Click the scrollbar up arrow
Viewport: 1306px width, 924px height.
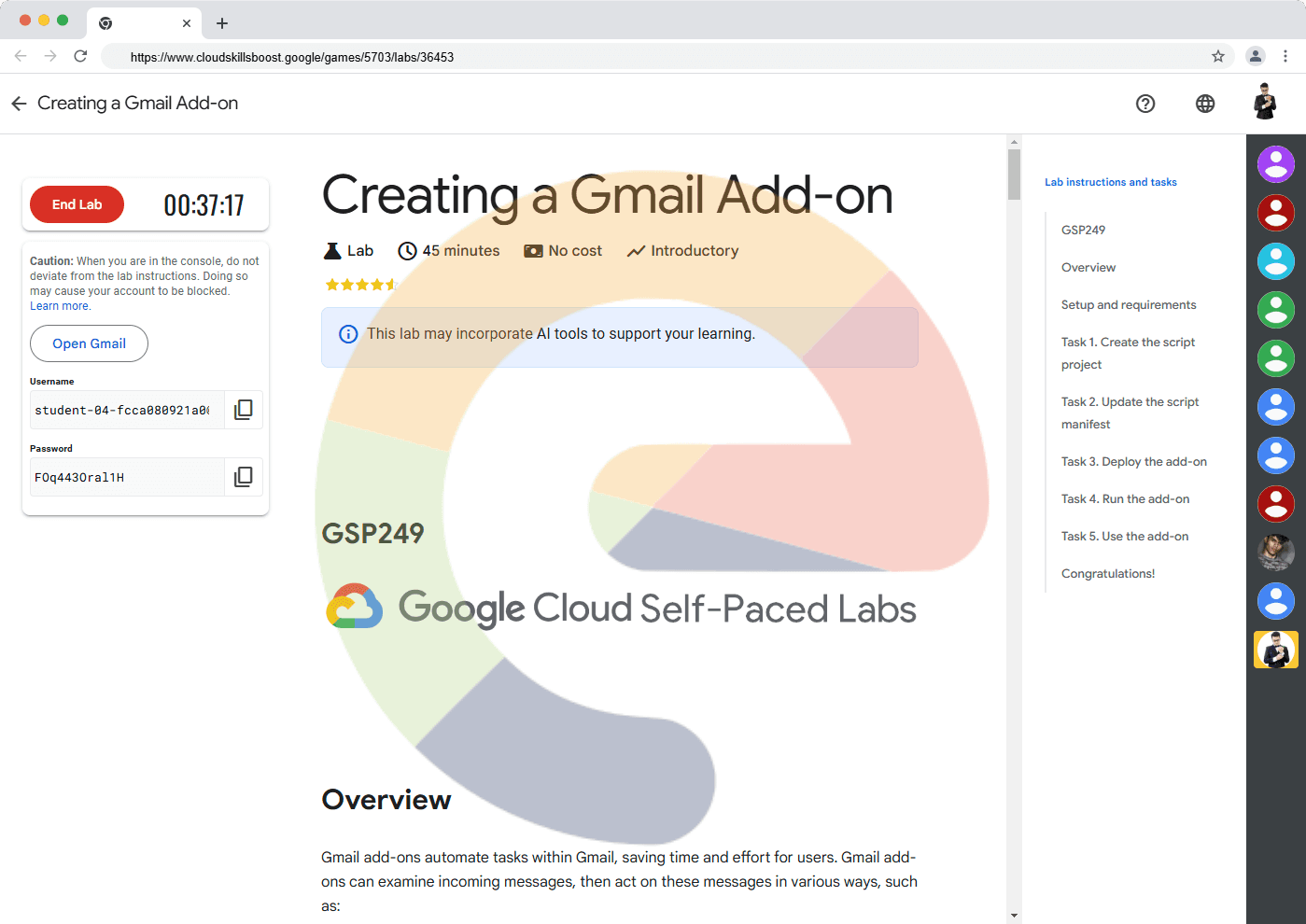(x=1014, y=143)
